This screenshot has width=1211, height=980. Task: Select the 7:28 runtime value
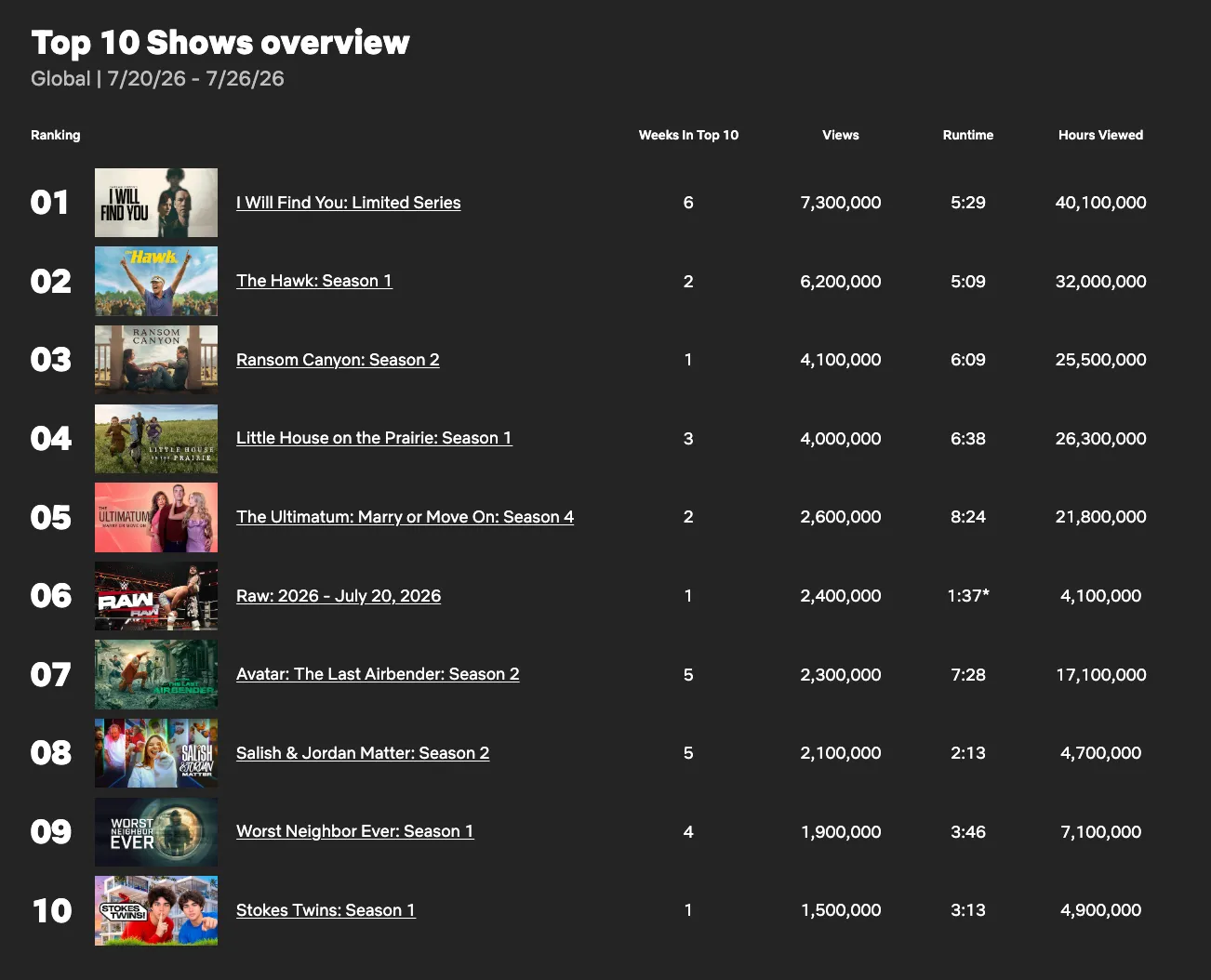pos(968,675)
